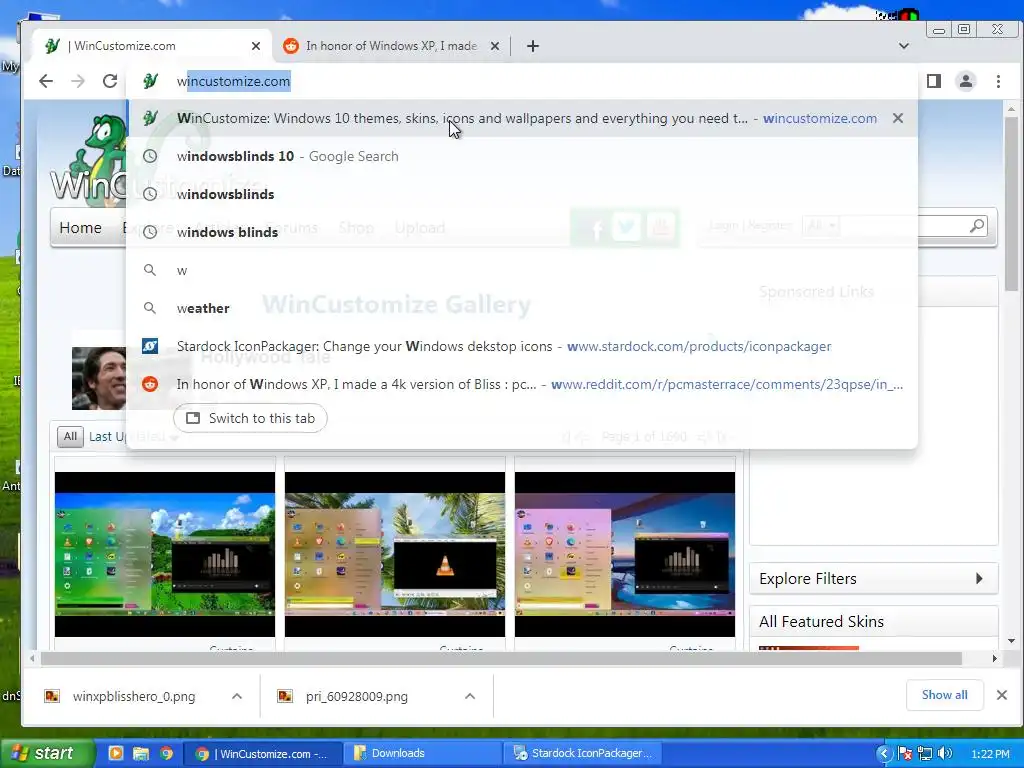Expand hidden tray icons arrow
The height and width of the screenshot is (768, 1024).
tap(884, 754)
